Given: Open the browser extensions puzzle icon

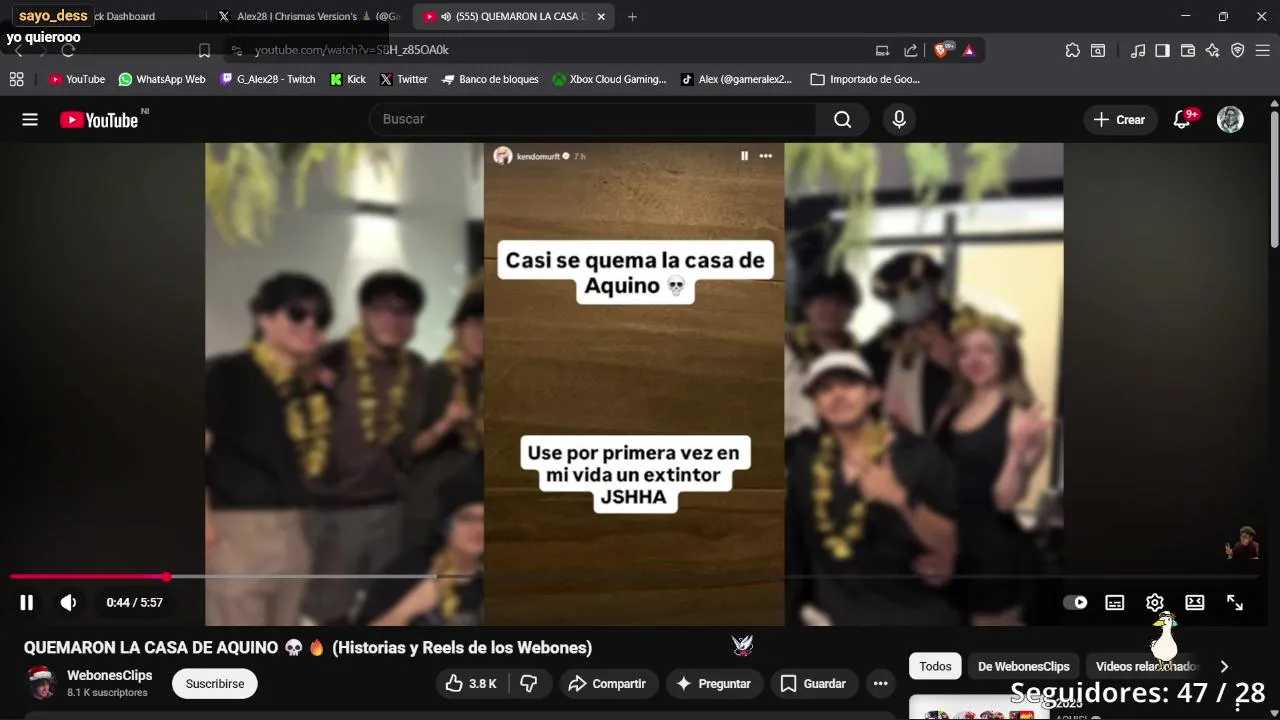Looking at the screenshot, I should pyautogui.click(x=1073, y=50).
